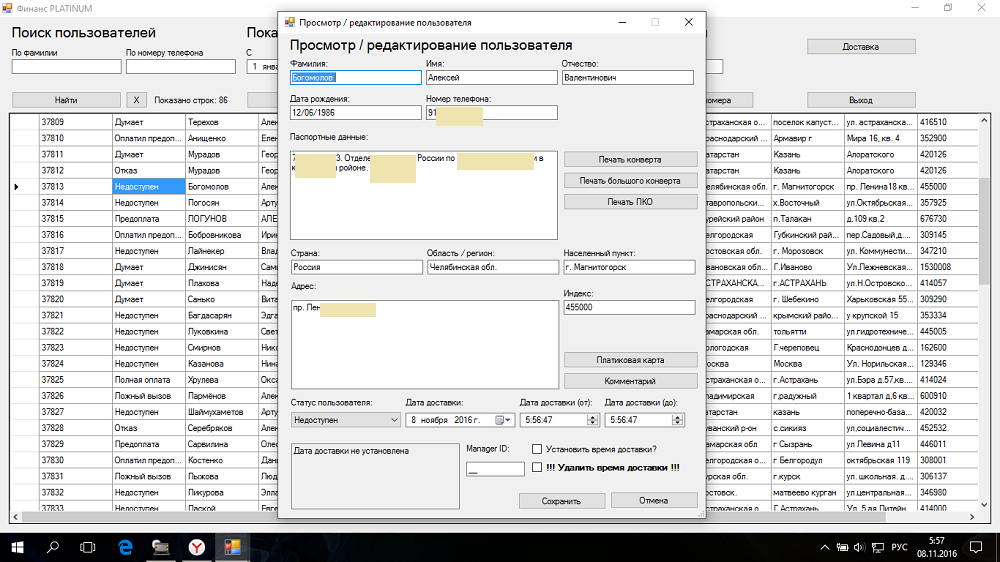Show hidden system tray icons
1000x562 pixels.
pos(824,547)
